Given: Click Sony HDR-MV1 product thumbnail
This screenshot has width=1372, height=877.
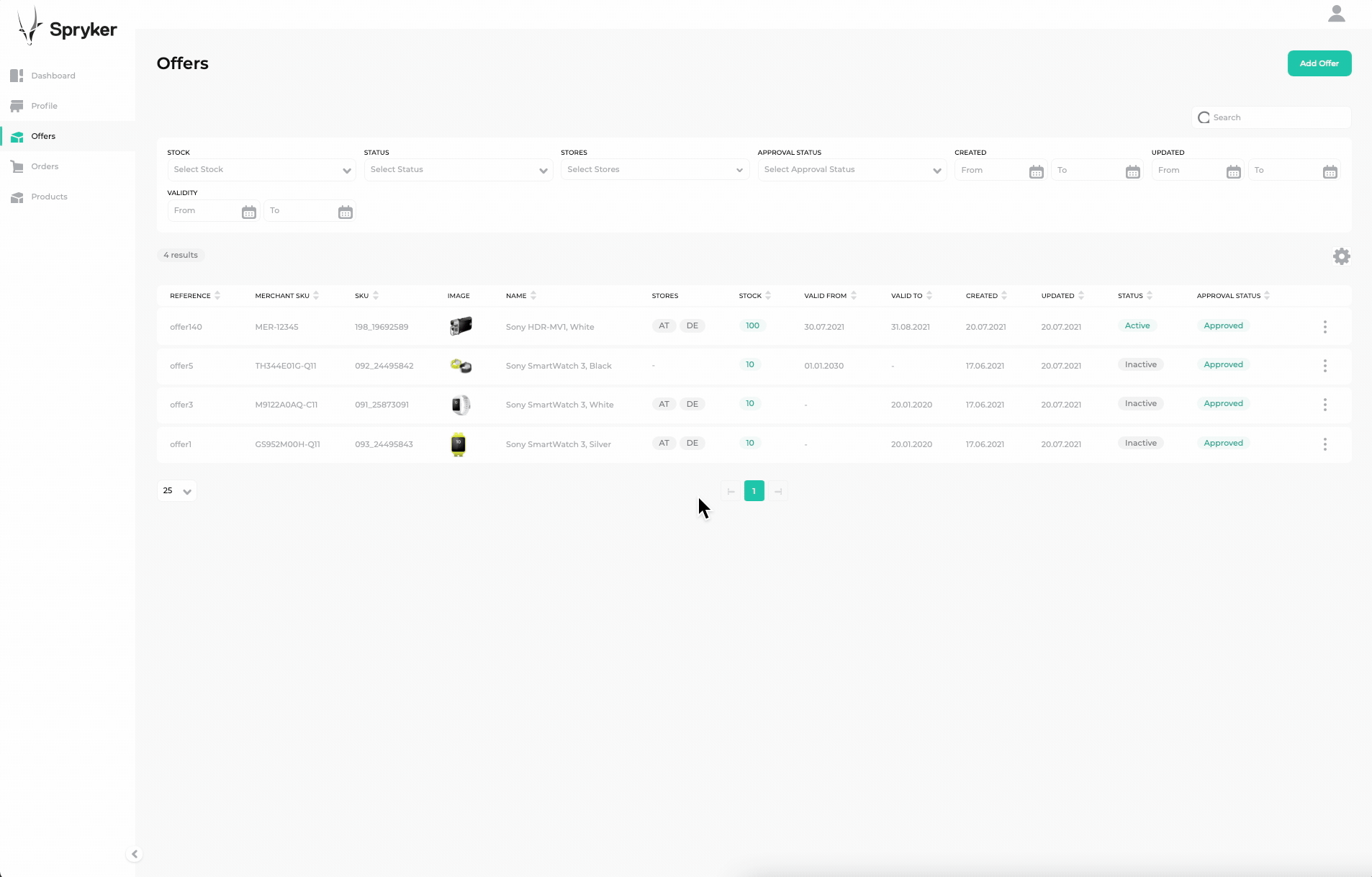Looking at the screenshot, I should coord(461,326).
